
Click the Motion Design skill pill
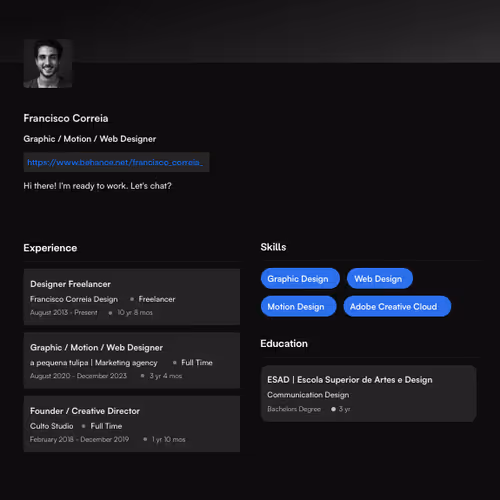(298, 306)
